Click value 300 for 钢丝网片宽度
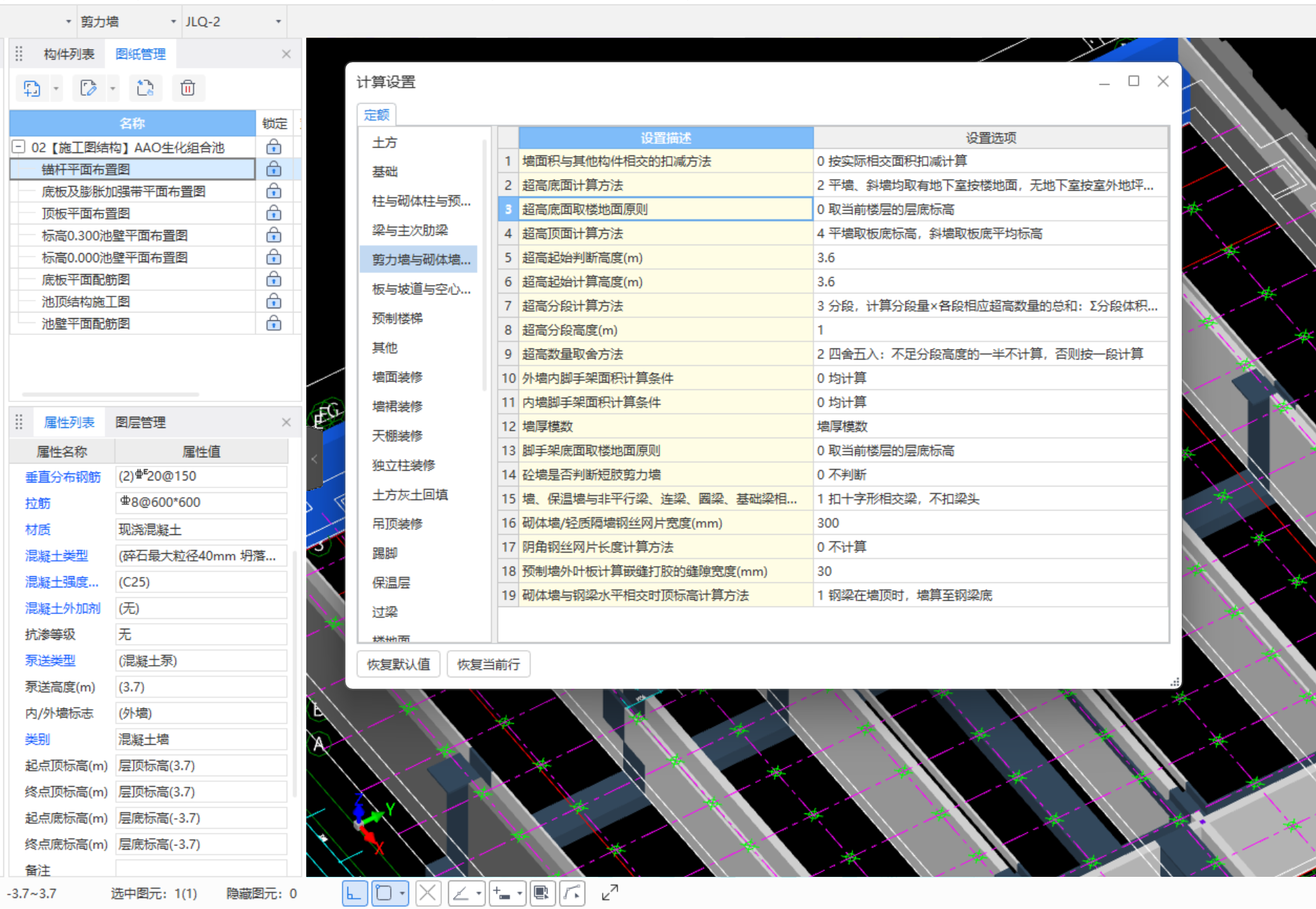The image size is (1316, 909). point(990,523)
